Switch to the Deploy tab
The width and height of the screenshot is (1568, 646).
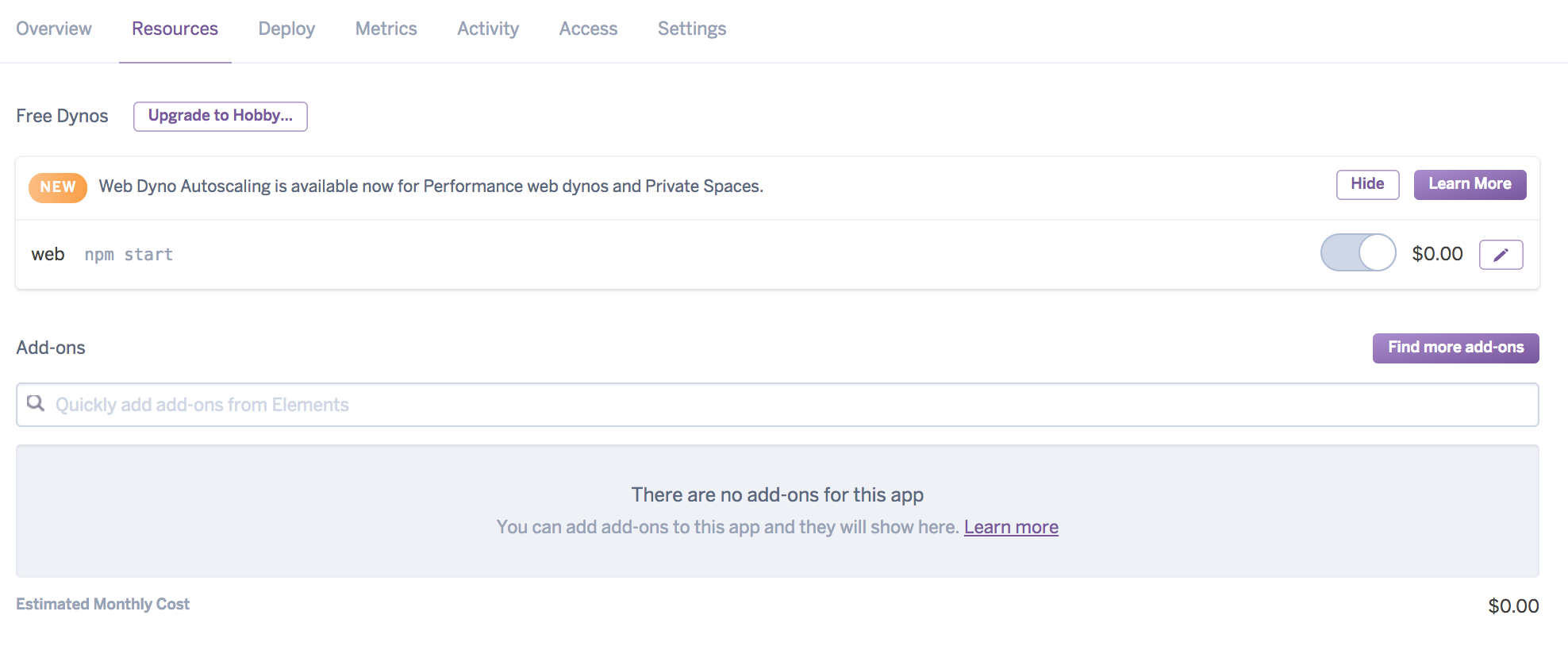click(286, 29)
